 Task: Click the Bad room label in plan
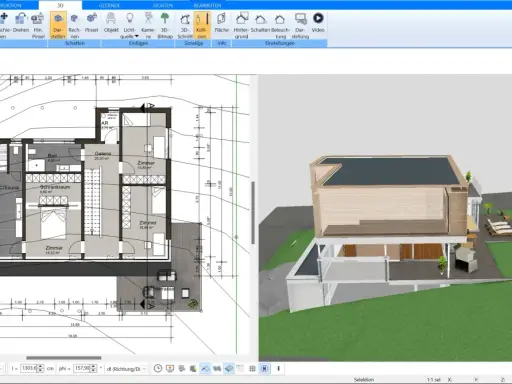click(52, 155)
